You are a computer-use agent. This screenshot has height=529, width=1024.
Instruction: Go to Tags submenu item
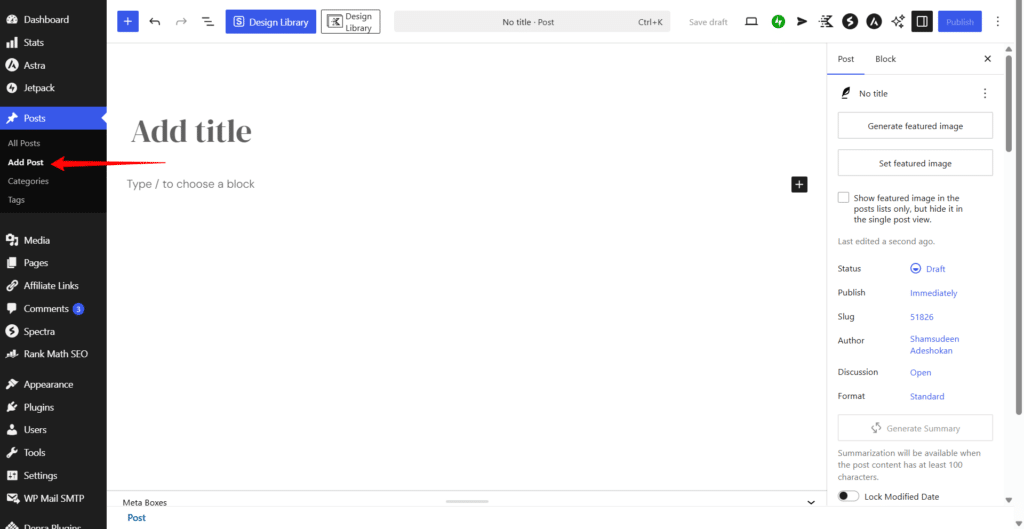tap(16, 200)
